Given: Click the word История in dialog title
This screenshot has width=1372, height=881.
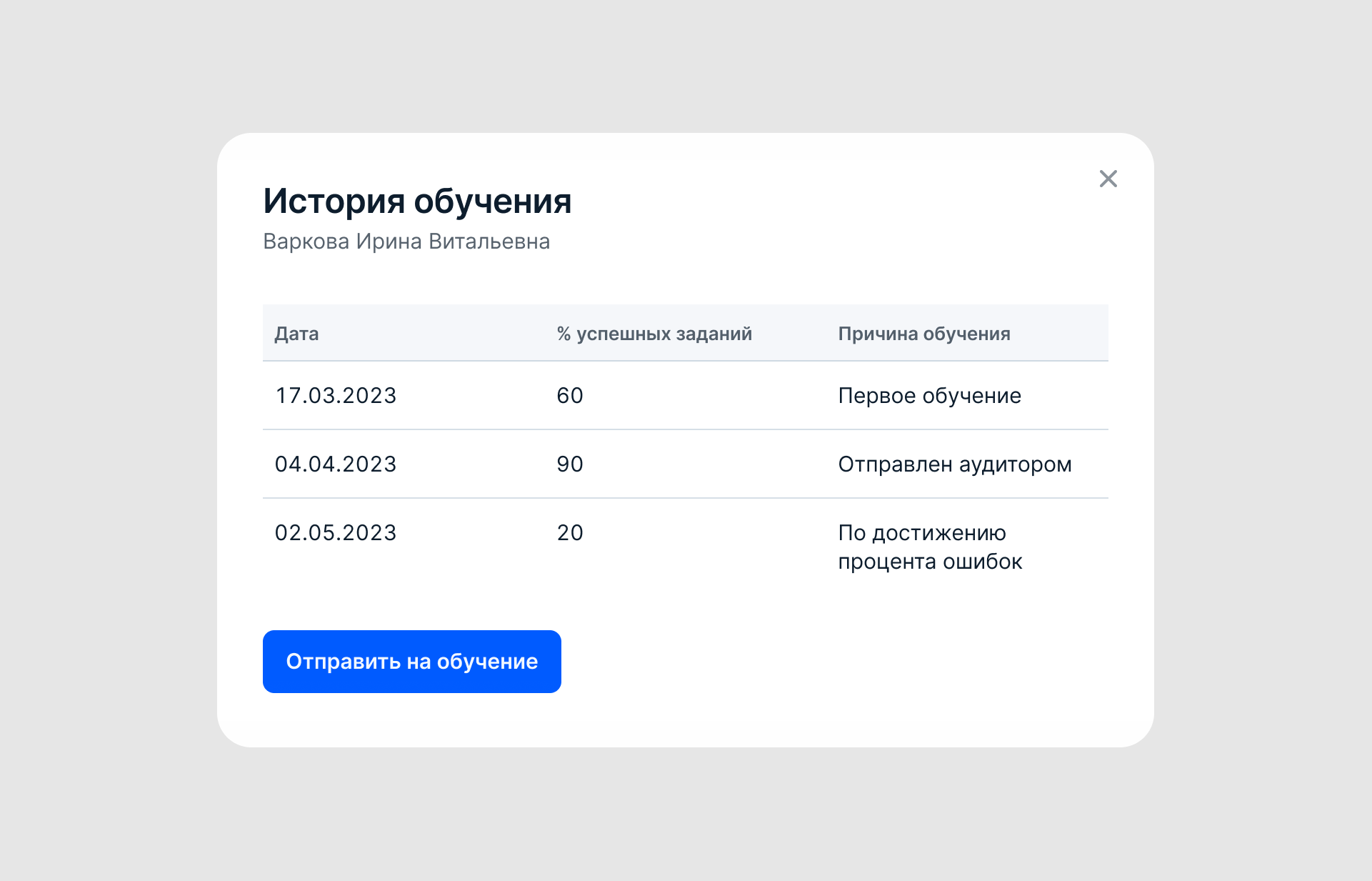Looking at the screenshot, I should click(334, 201).
